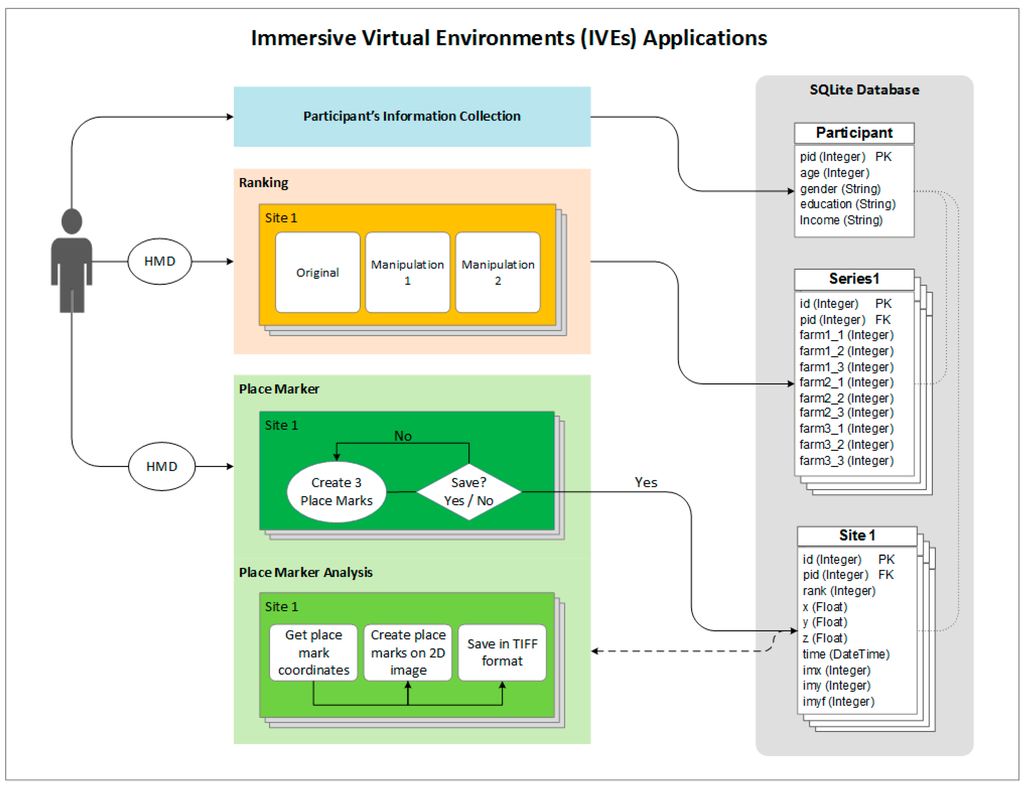The height and width of the screenshot is (785, 1024).
Task: Select the farm2_1 (Integer) row in Series1
Action: 846,382
